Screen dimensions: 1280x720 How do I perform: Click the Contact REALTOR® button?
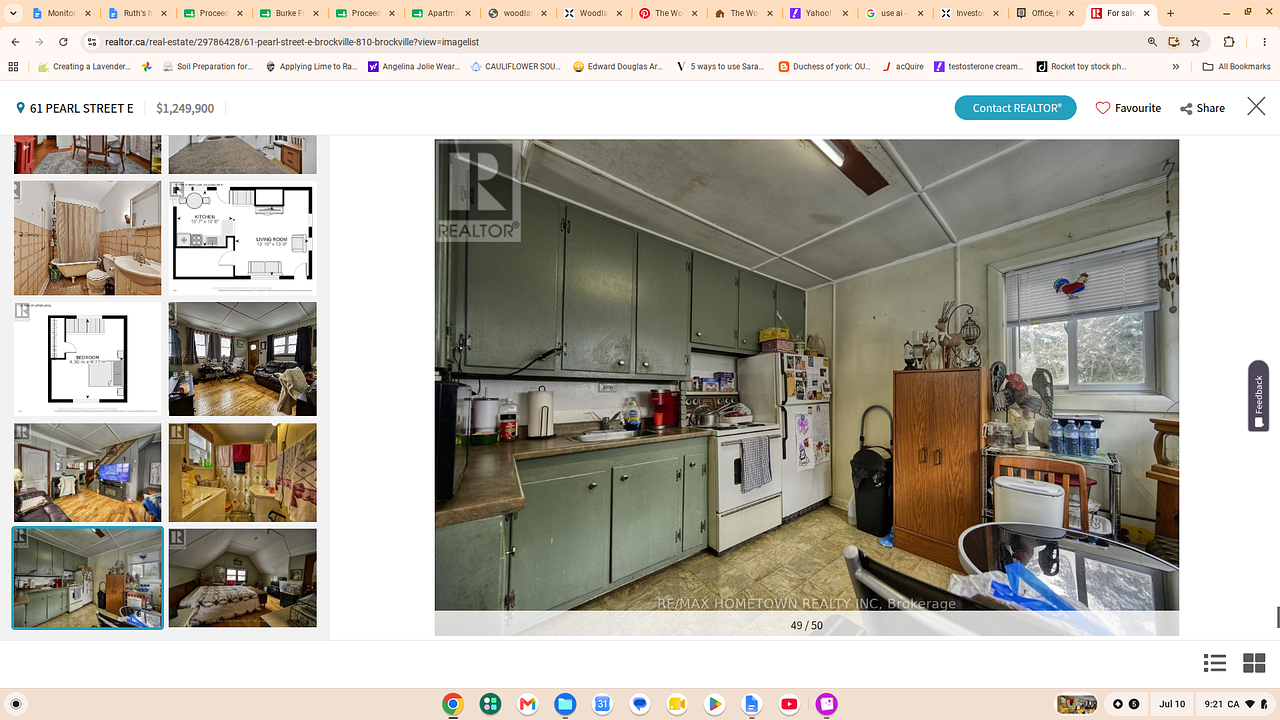click(1015, 108)
